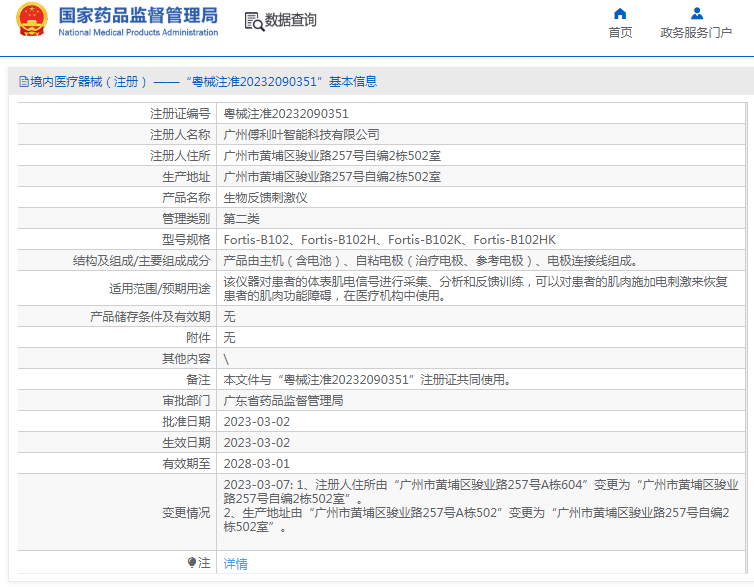Click structure text 产品由主机（含电池）
The height and width of the screenshot is (587, 754).
coord(431,261)
